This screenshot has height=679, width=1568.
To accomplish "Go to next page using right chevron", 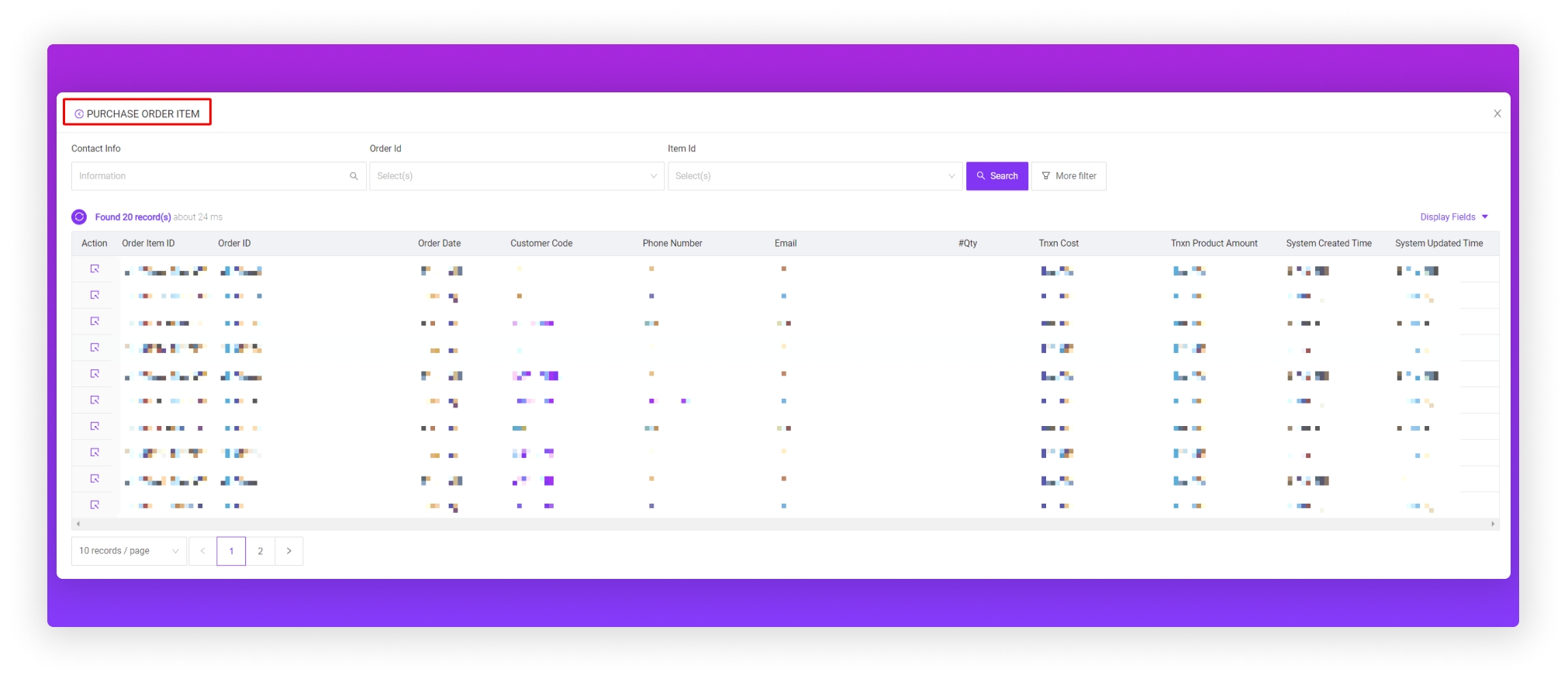I will (289, 551).
